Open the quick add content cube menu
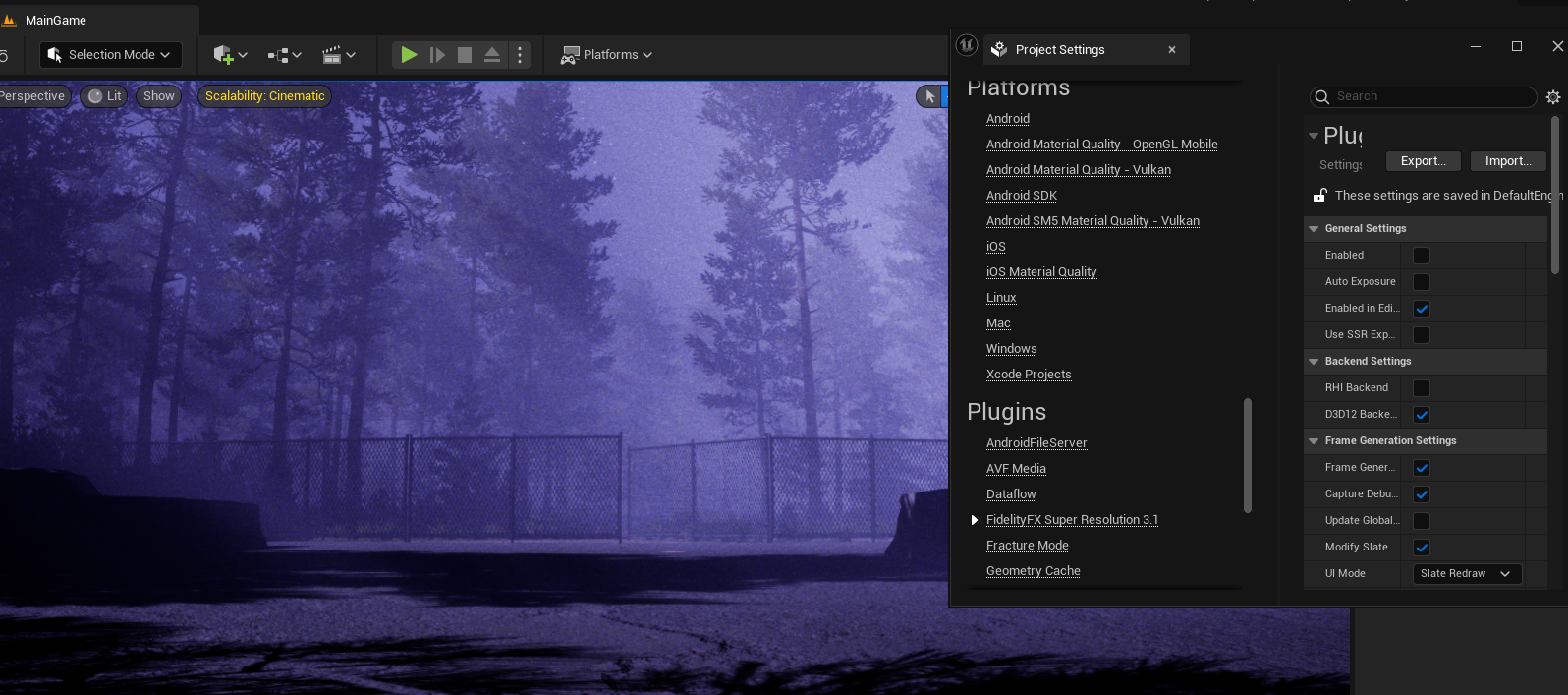Viewport: 1568px width, 695px height. [230, 55]
